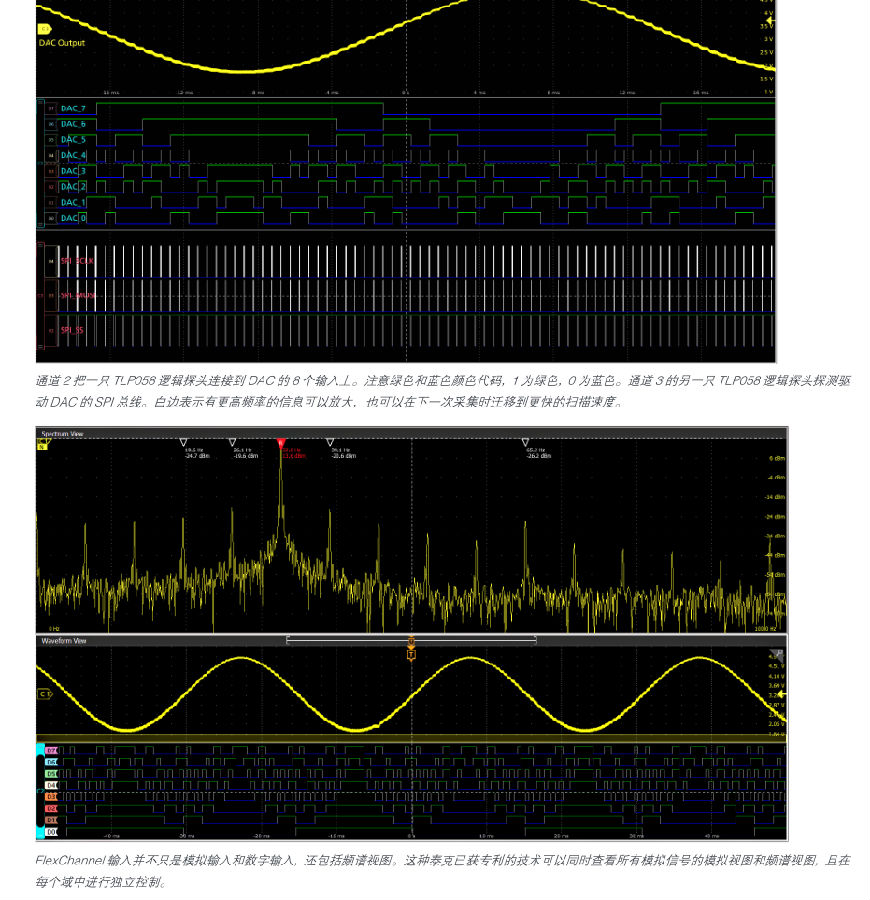Select the peak marker above -24.7 dBm

point(184,443)
